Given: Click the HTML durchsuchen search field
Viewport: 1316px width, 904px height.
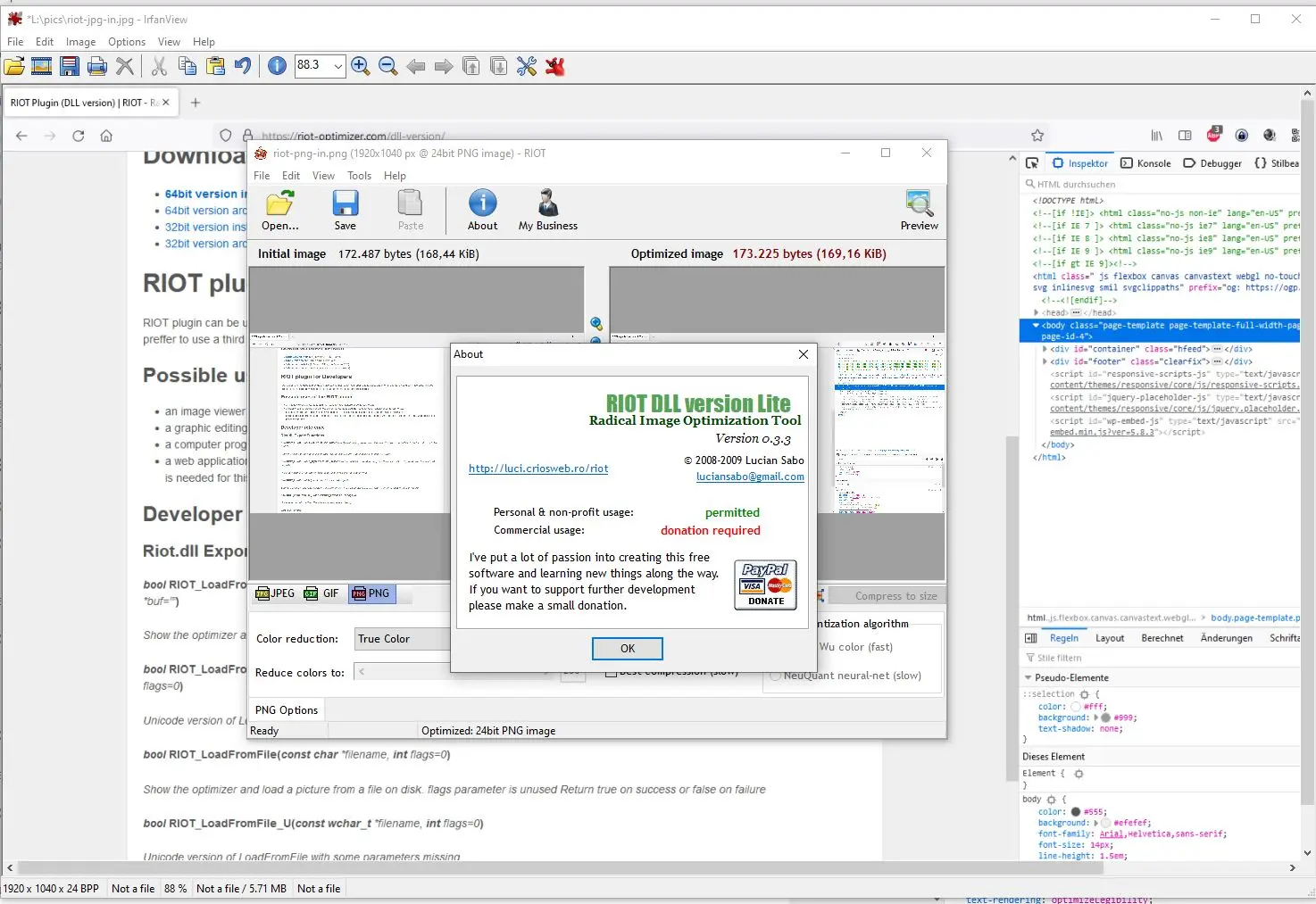Looking at the screenshot, I should tap(1161, 185).
